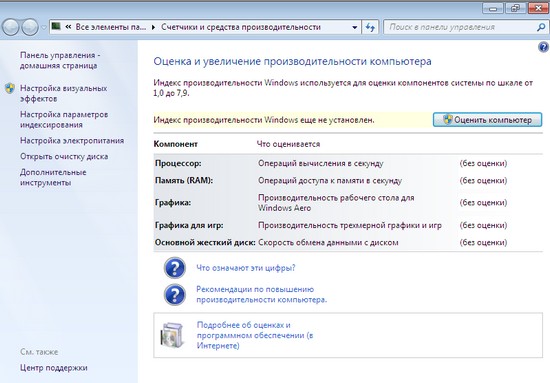Click the 'Оценить компьютер' button
The height and width of the screenshot is (383, 550).
(487, 120)
